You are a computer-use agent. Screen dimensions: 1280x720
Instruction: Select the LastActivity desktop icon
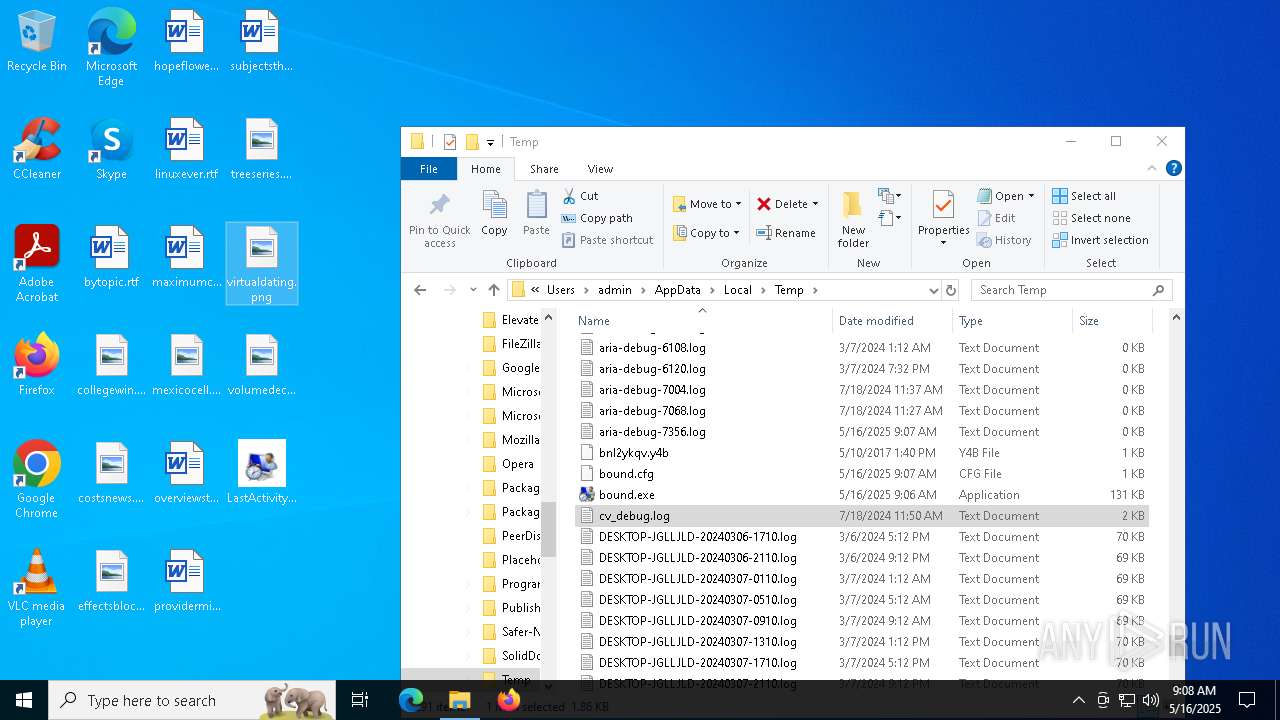[x=262, y=472]
